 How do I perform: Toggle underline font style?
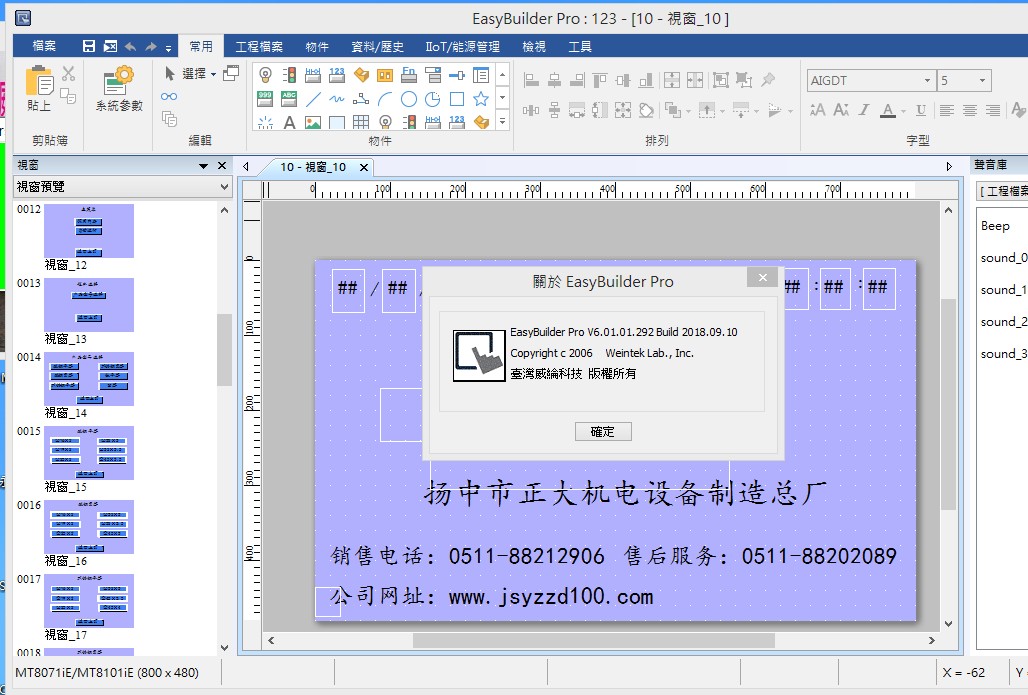[x=920, y=110]
